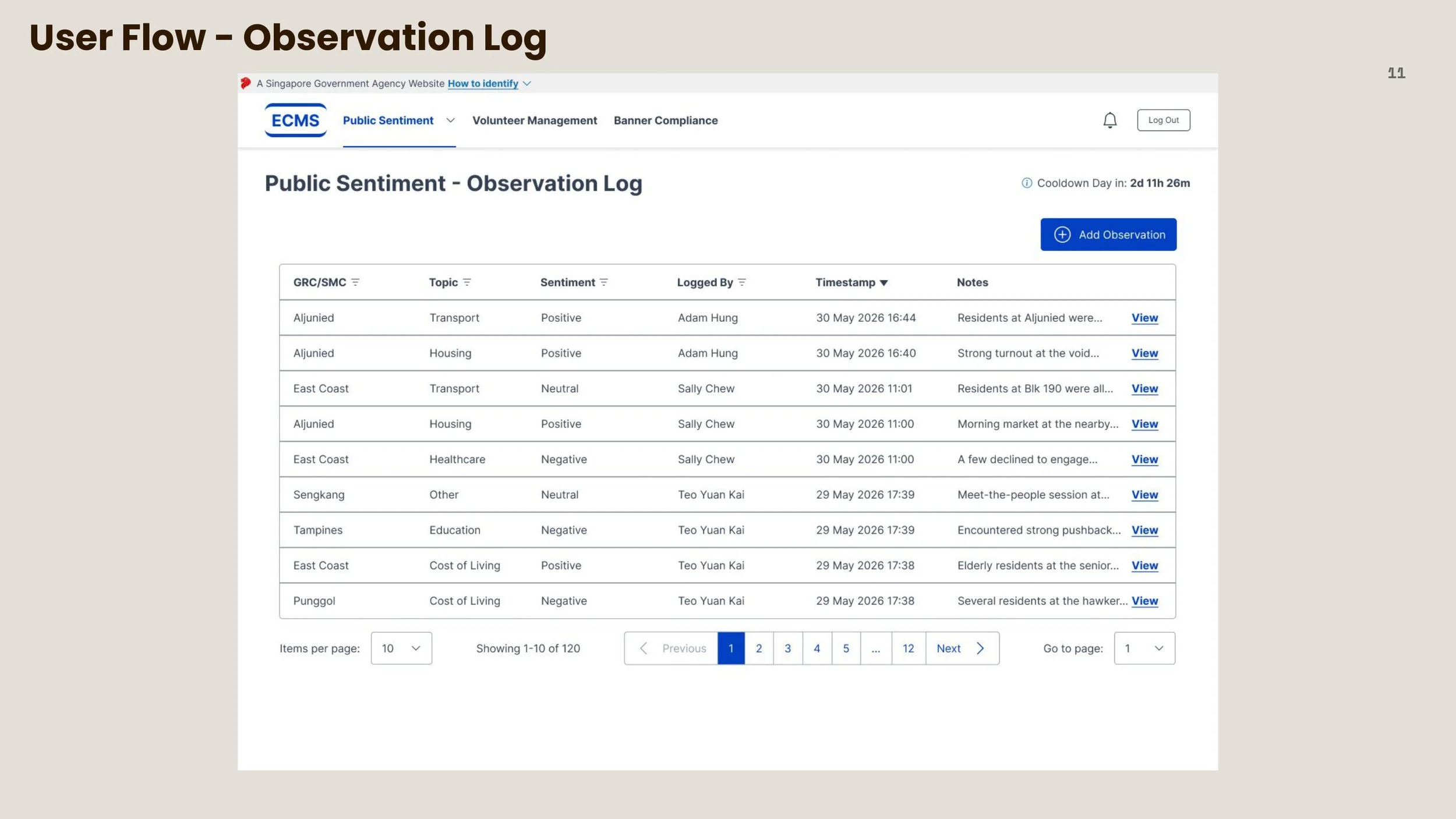Select page 5 in pagination
Viewport: 1456px width, 819px height.
point(846,648)
